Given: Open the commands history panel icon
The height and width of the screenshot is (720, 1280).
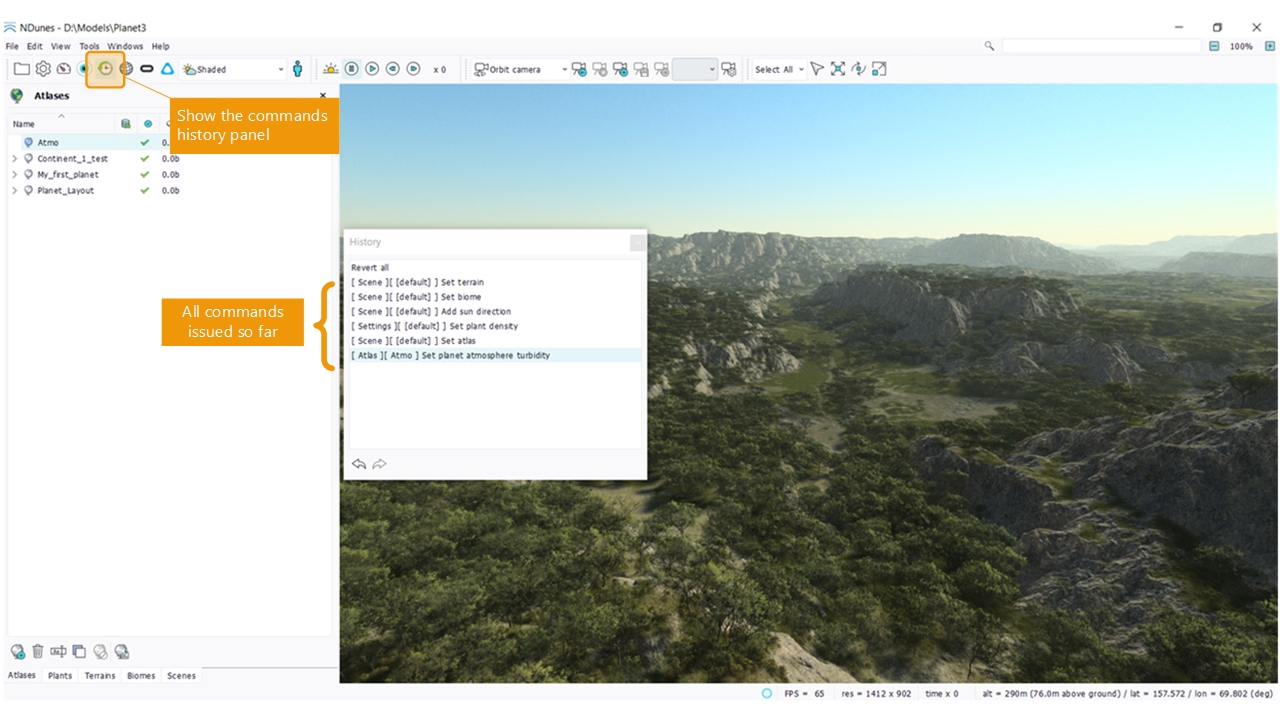Looking at the screenshot, I should click(105, 69).
